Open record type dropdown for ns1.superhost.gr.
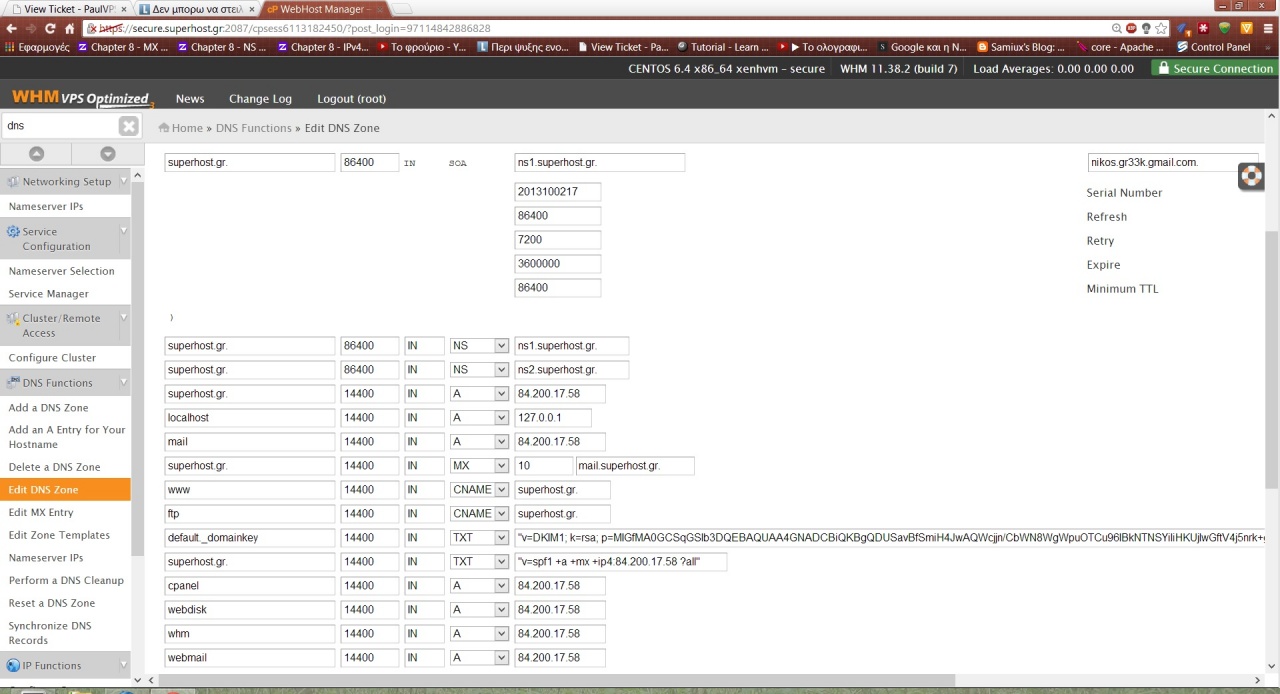This screenshot has height=694, width=1280. click(479, 345)
